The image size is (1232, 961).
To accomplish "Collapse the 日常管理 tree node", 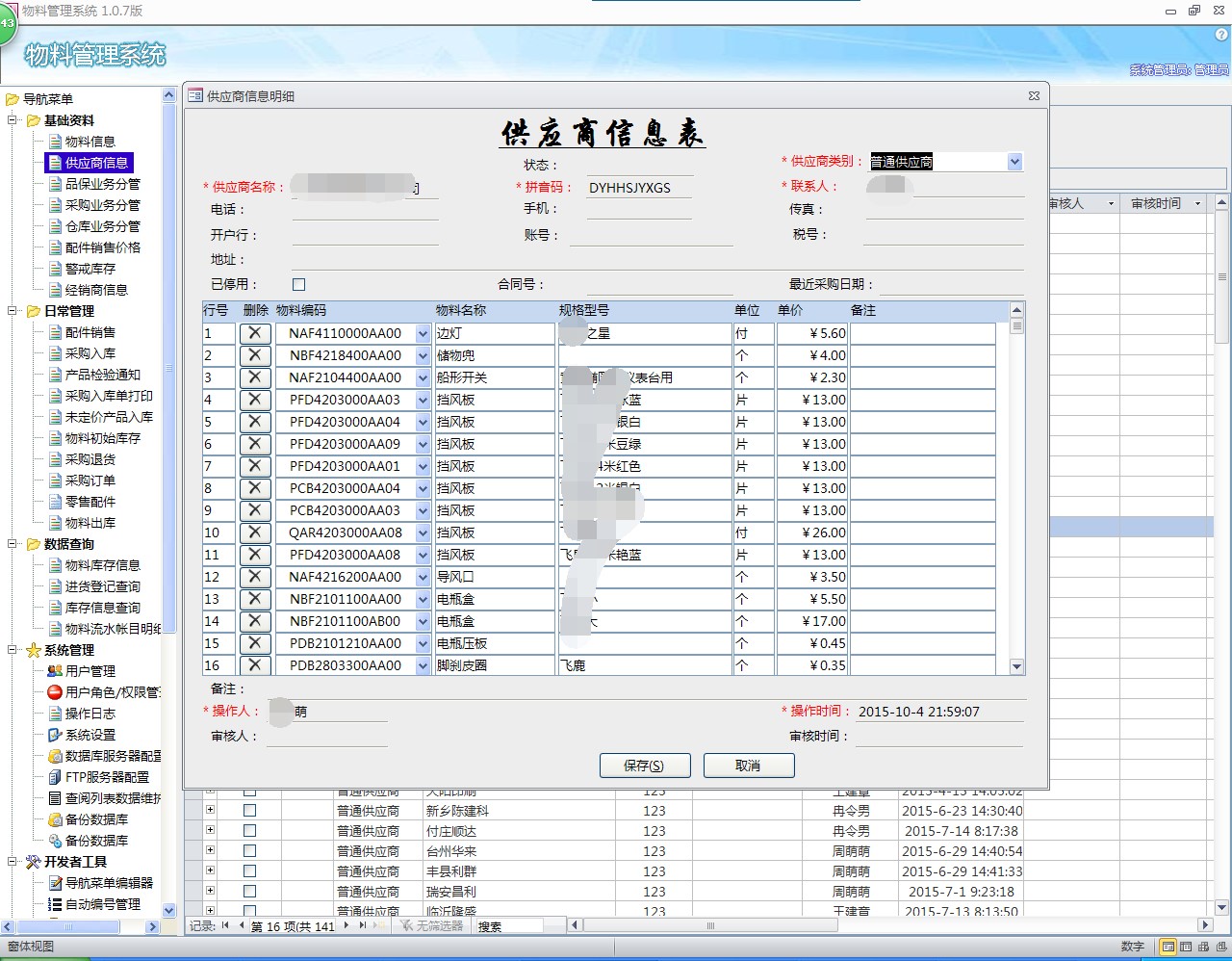I will click(x=13, y=311).
